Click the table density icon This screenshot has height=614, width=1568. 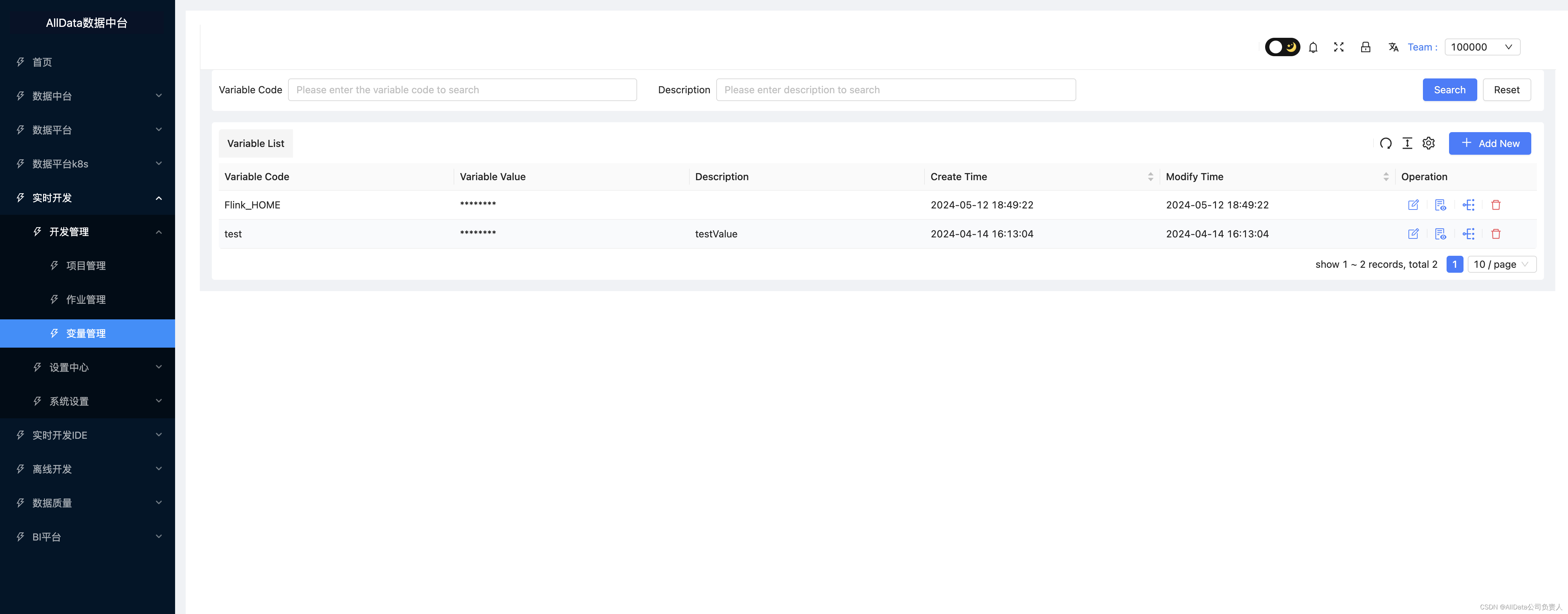tap(1407, 143)
